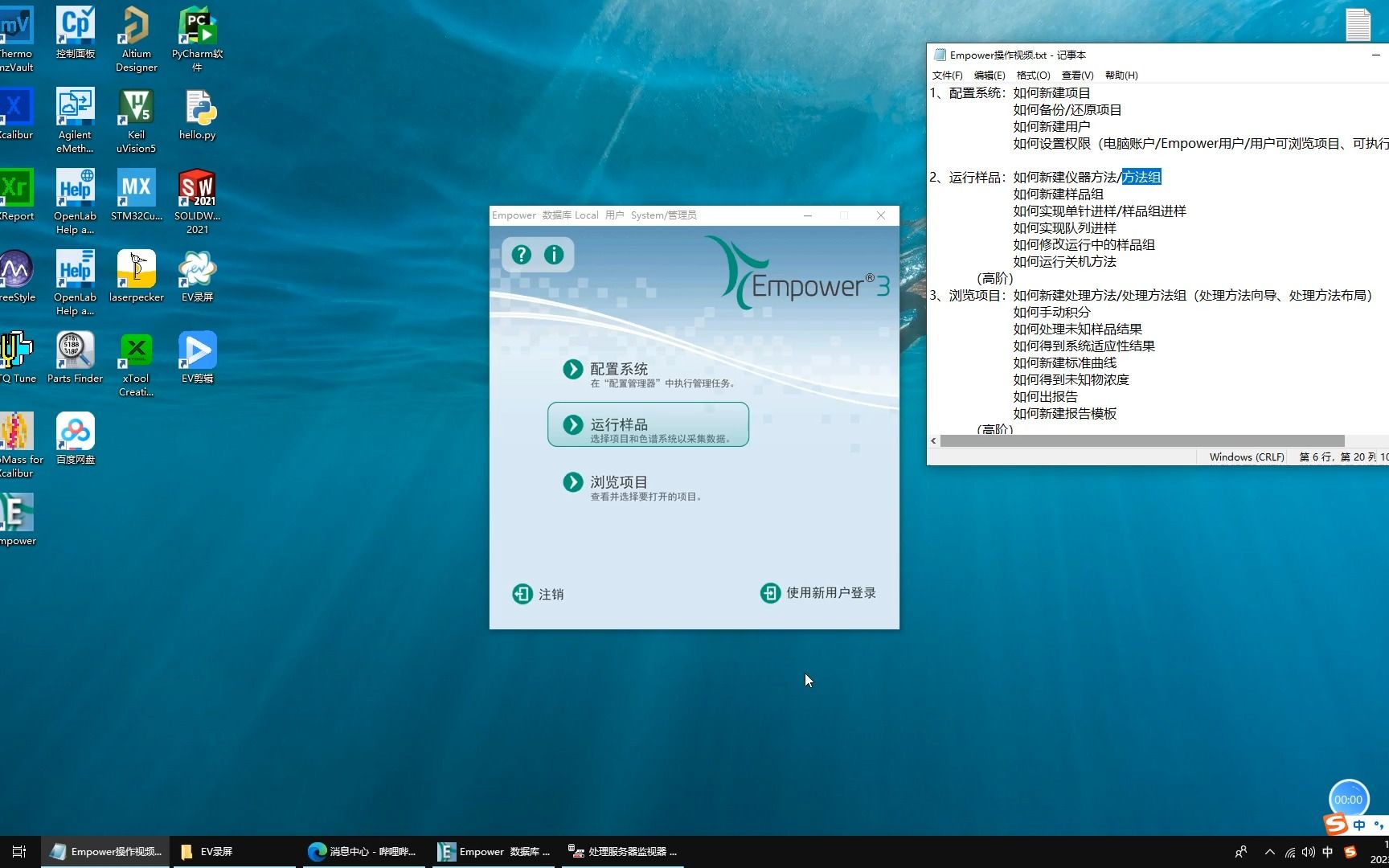Select the PyCharm desktop icon

[197, 39]
